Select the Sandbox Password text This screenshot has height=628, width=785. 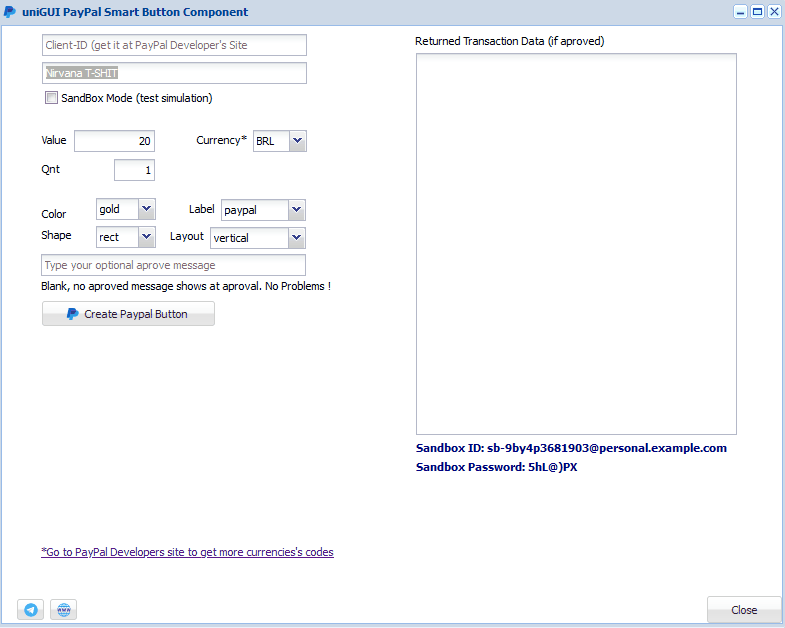(x=497, y=467)
